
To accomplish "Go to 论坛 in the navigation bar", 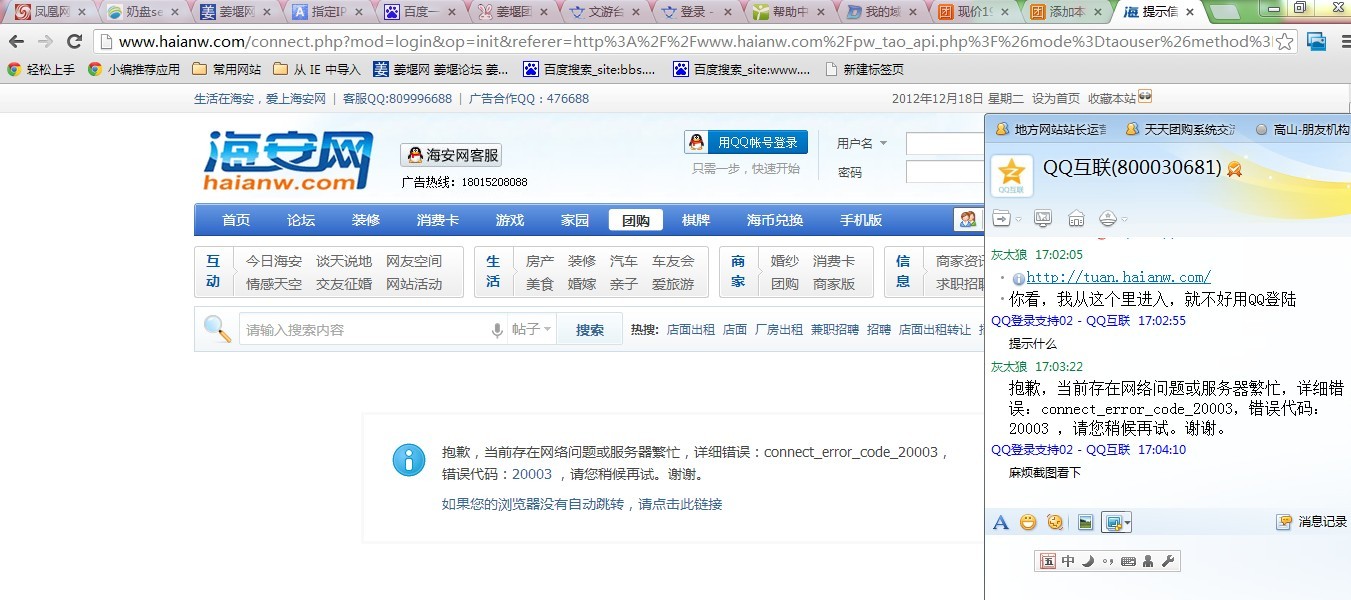I will [x=301, y=220].
